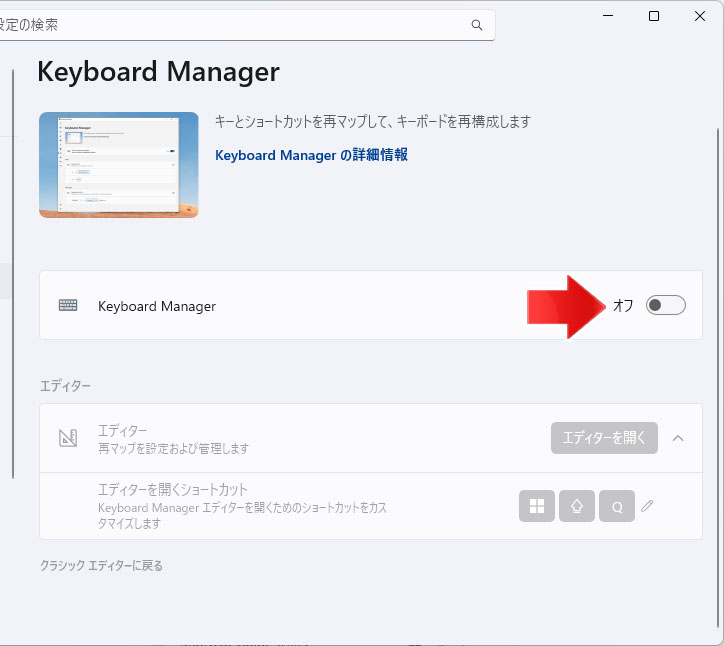Click the Q key shortcut badge
Image resolution: width=724 pixels, height=646 pixels.
(x=617, y=506)
